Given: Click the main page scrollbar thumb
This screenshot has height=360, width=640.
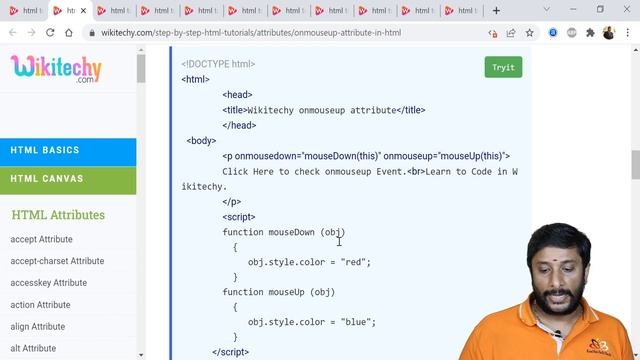Looking at the screenshot, I should pyautogui.click(x=636, y=164).
